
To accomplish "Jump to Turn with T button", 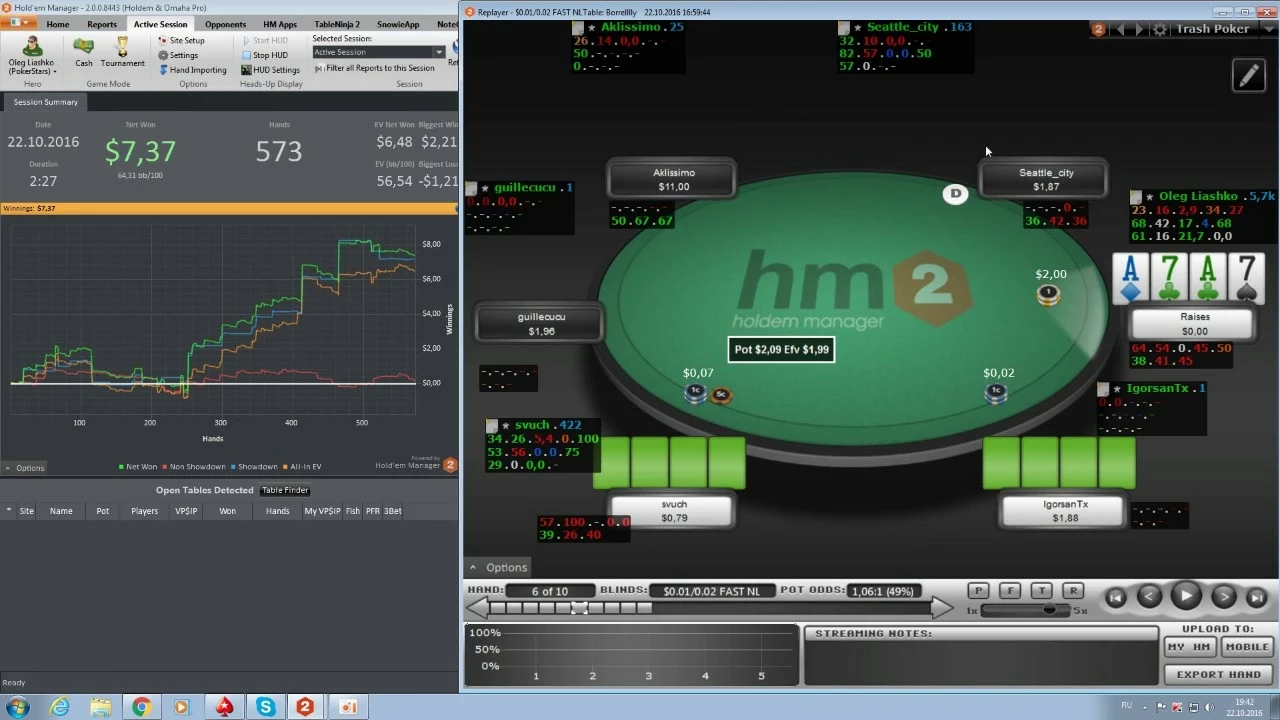I will (1041, 591).
